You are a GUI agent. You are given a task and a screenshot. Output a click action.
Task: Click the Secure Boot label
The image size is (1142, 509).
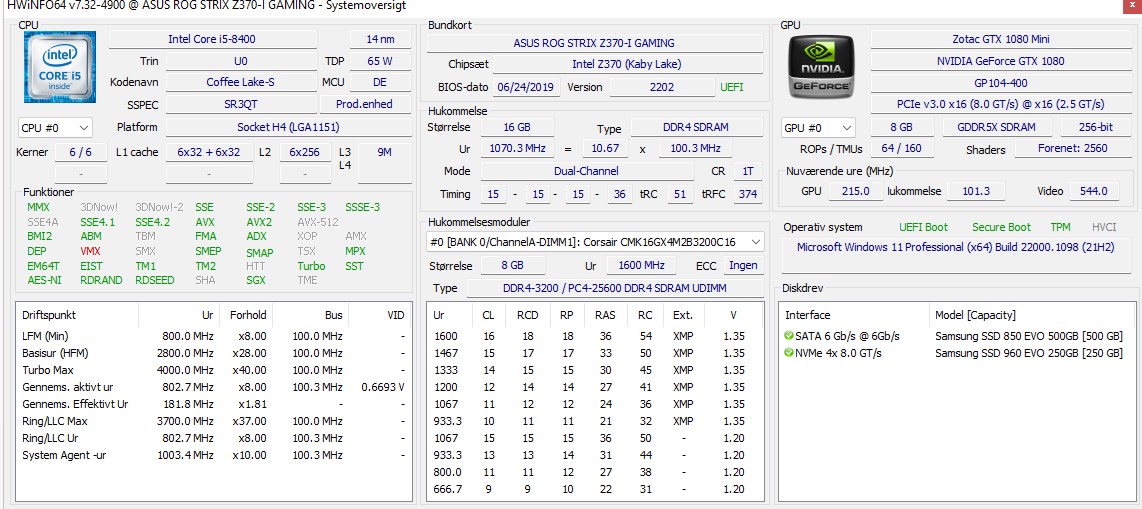(x=1001, y=227)
